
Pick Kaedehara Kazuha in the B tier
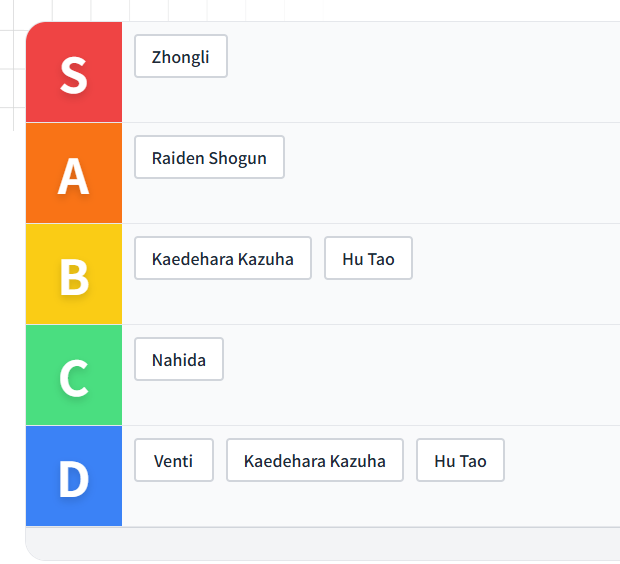223,258
